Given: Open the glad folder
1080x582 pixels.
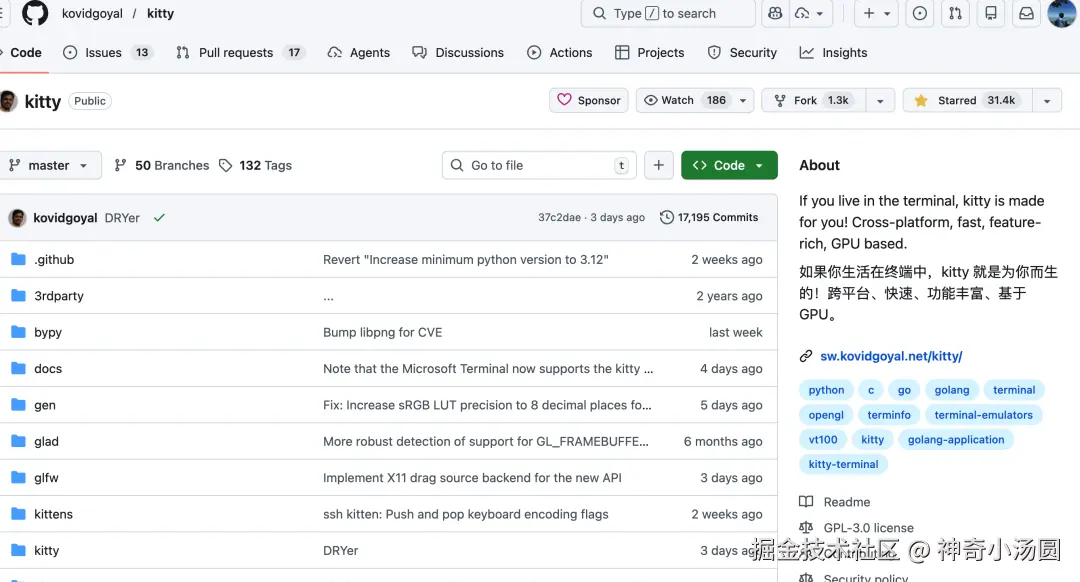Looking at the screenshot, I should [46, 441].
